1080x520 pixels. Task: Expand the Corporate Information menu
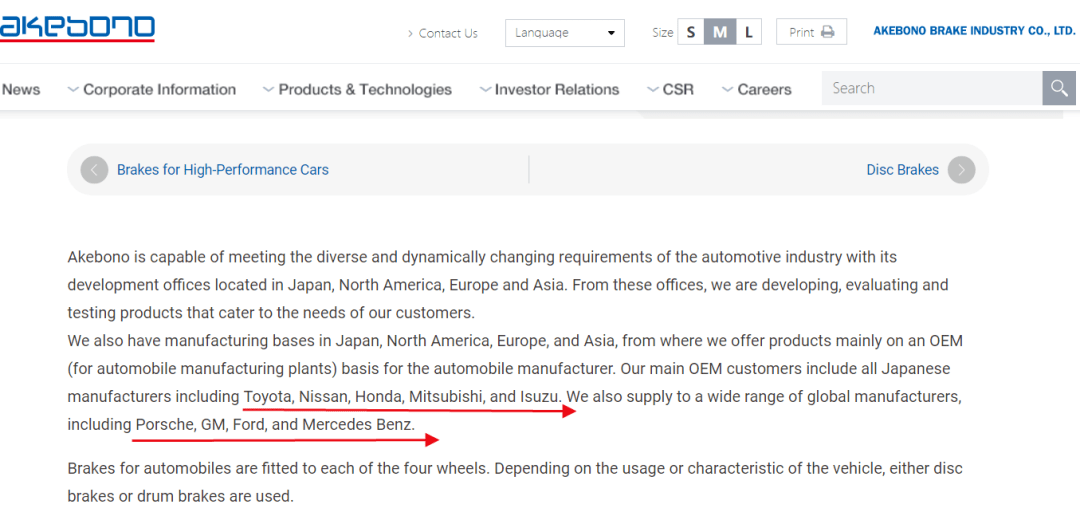pyautogui.click(x=152, y=89)
